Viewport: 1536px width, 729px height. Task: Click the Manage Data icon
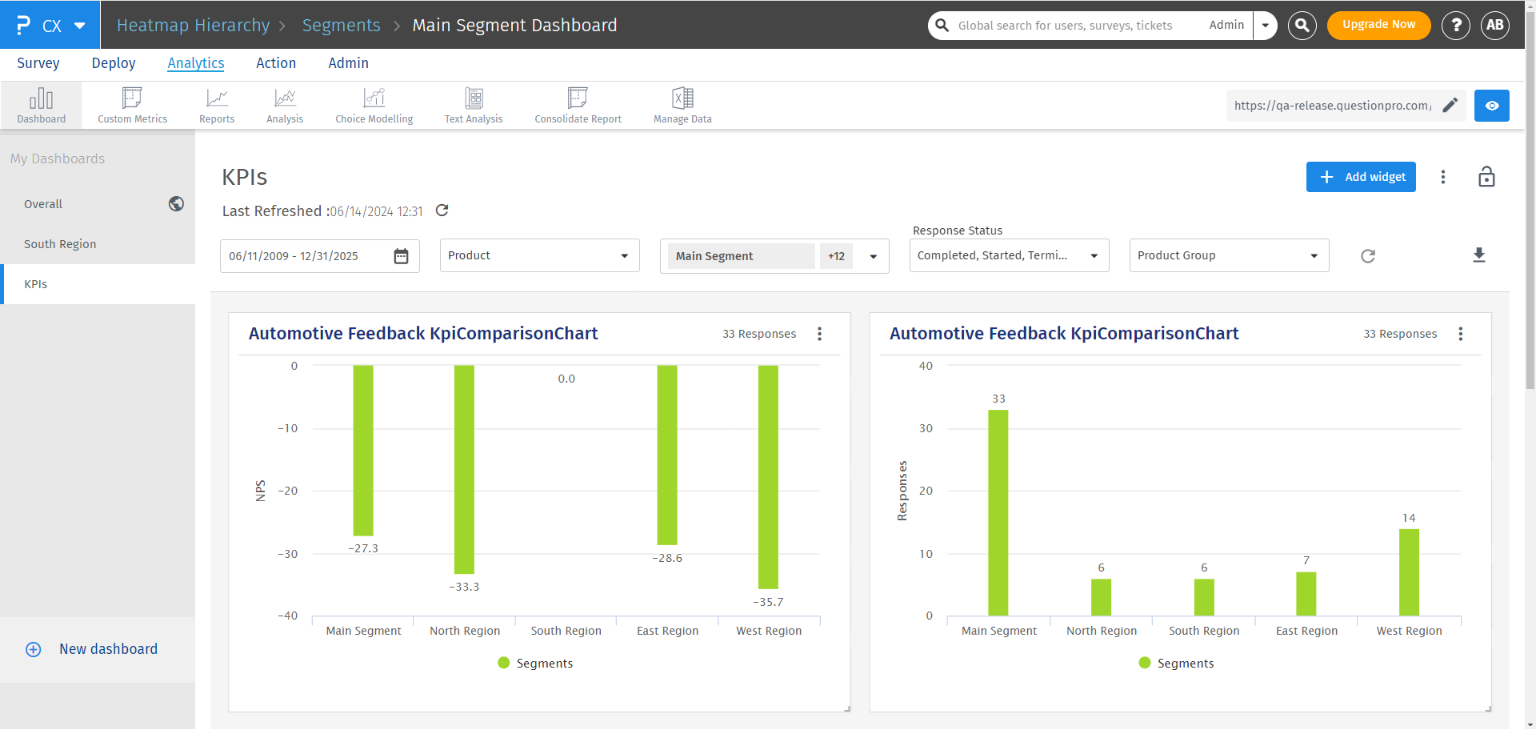click(x=683, y=106)
